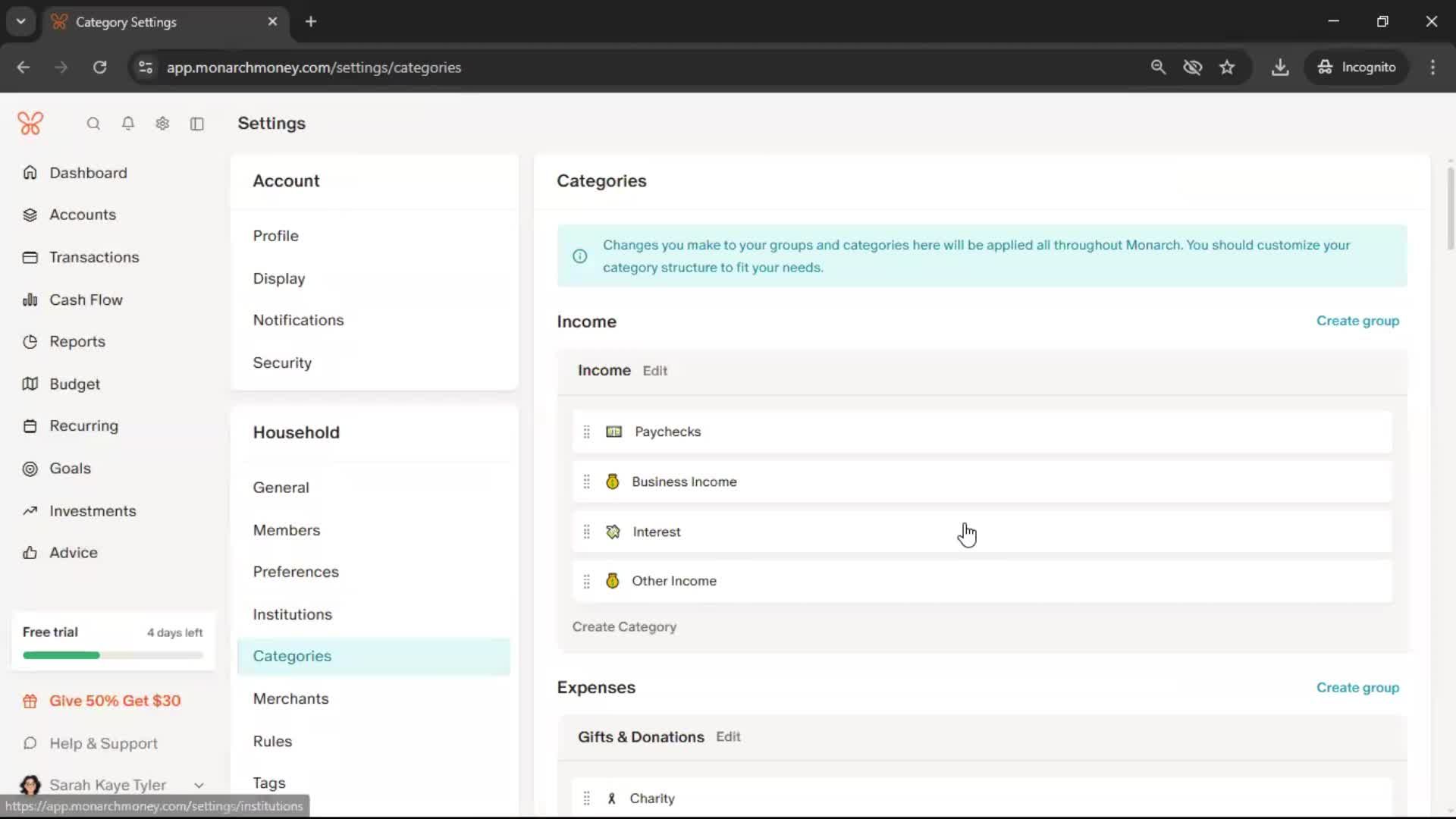Open the Chrome three-dot menu
This screenshot has height=819, width=1456.
click(x=1432, y=67)
